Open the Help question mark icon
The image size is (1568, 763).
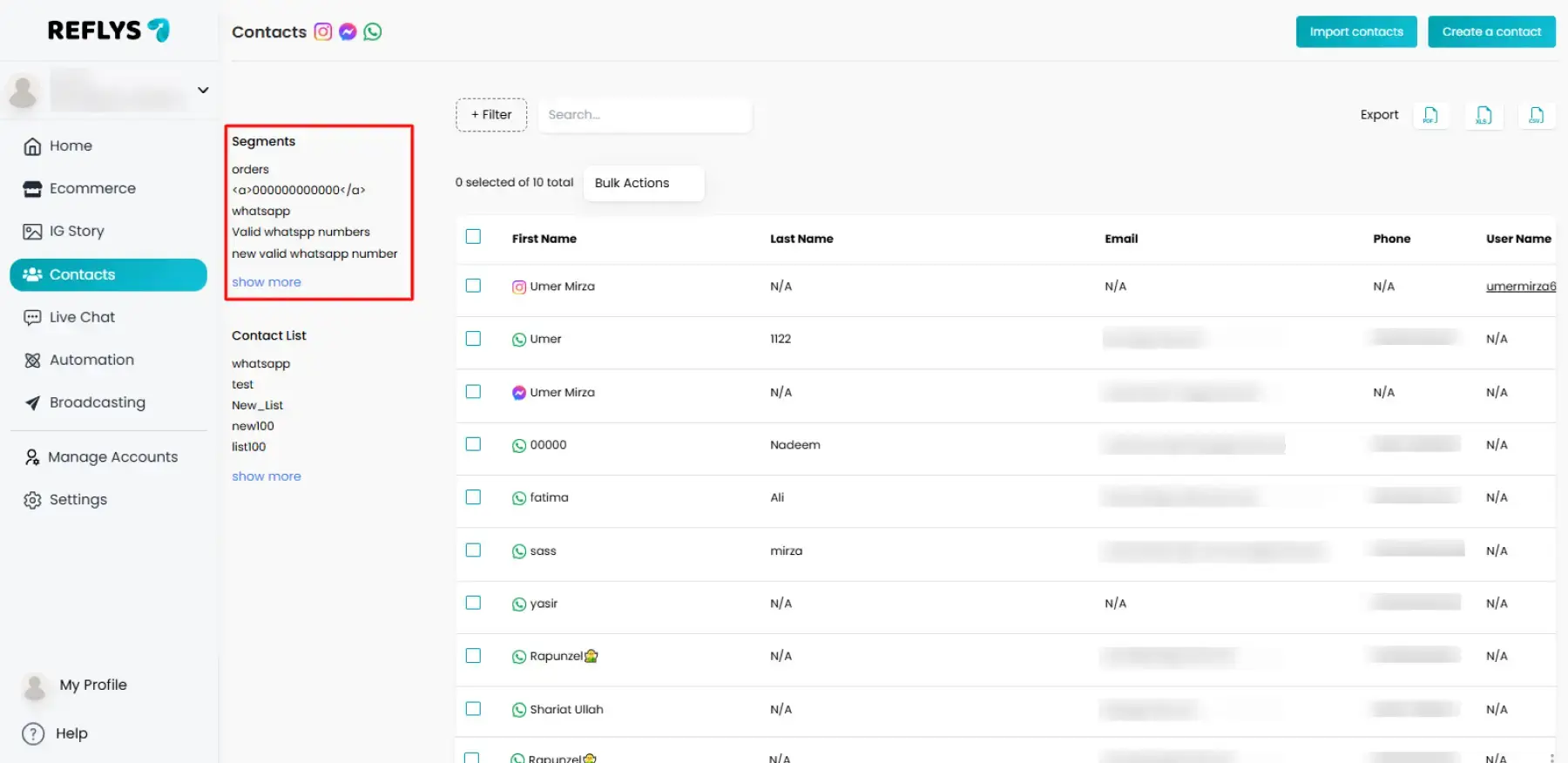(x=33, y=733)
